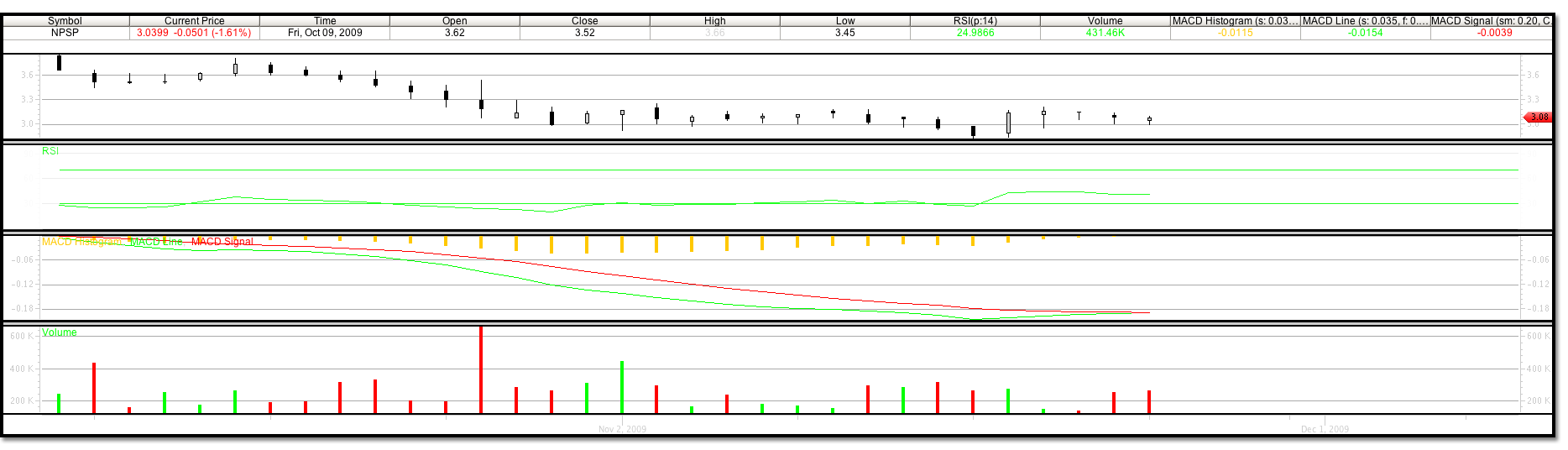The height and width of the screenshot is (450, 1568).
Task: Click the 431.46K volume value
Action: point(1105,33)
